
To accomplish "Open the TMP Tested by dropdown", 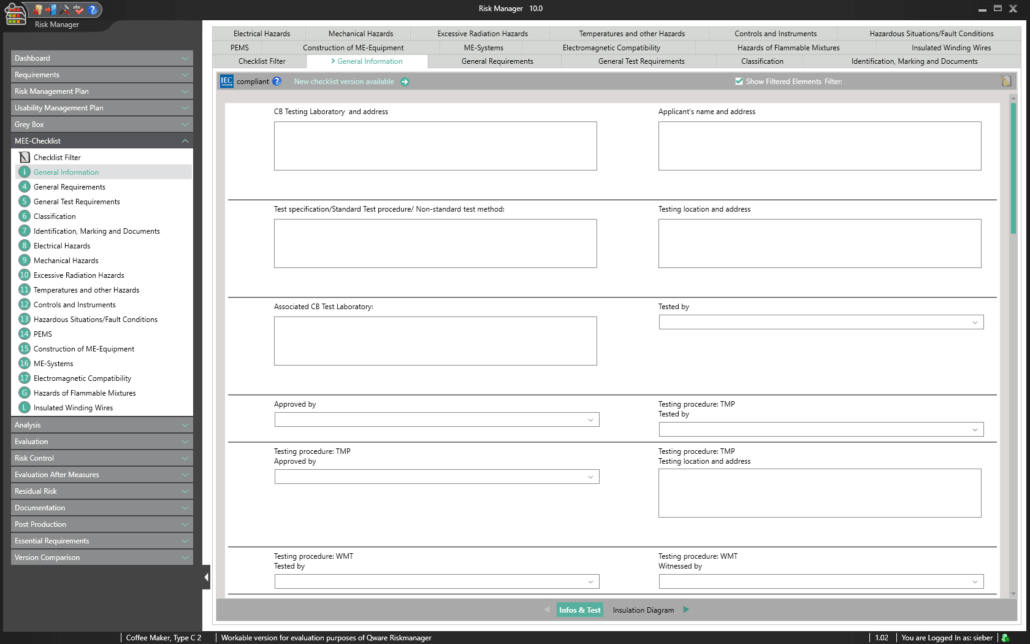I will tap(821, 430).
